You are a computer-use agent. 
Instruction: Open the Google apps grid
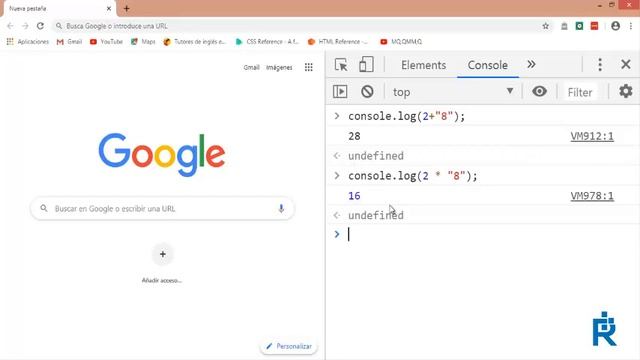point(309,67)
